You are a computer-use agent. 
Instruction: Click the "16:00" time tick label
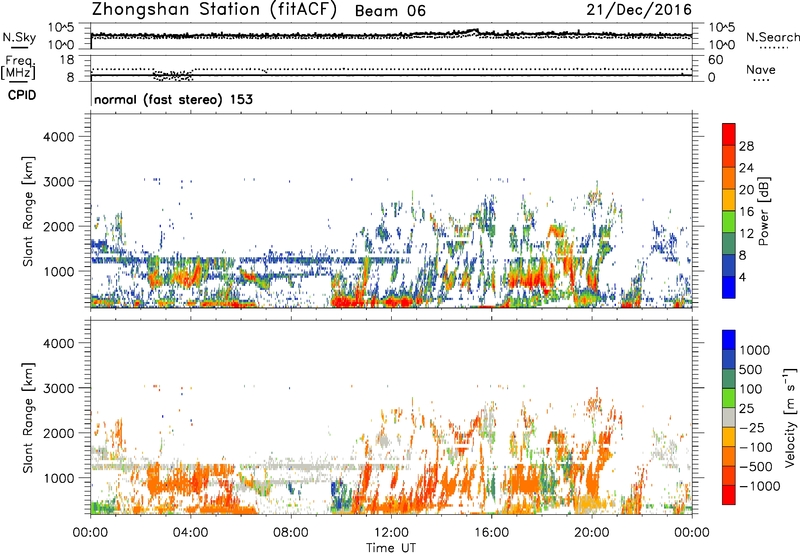tap(491, 533)
